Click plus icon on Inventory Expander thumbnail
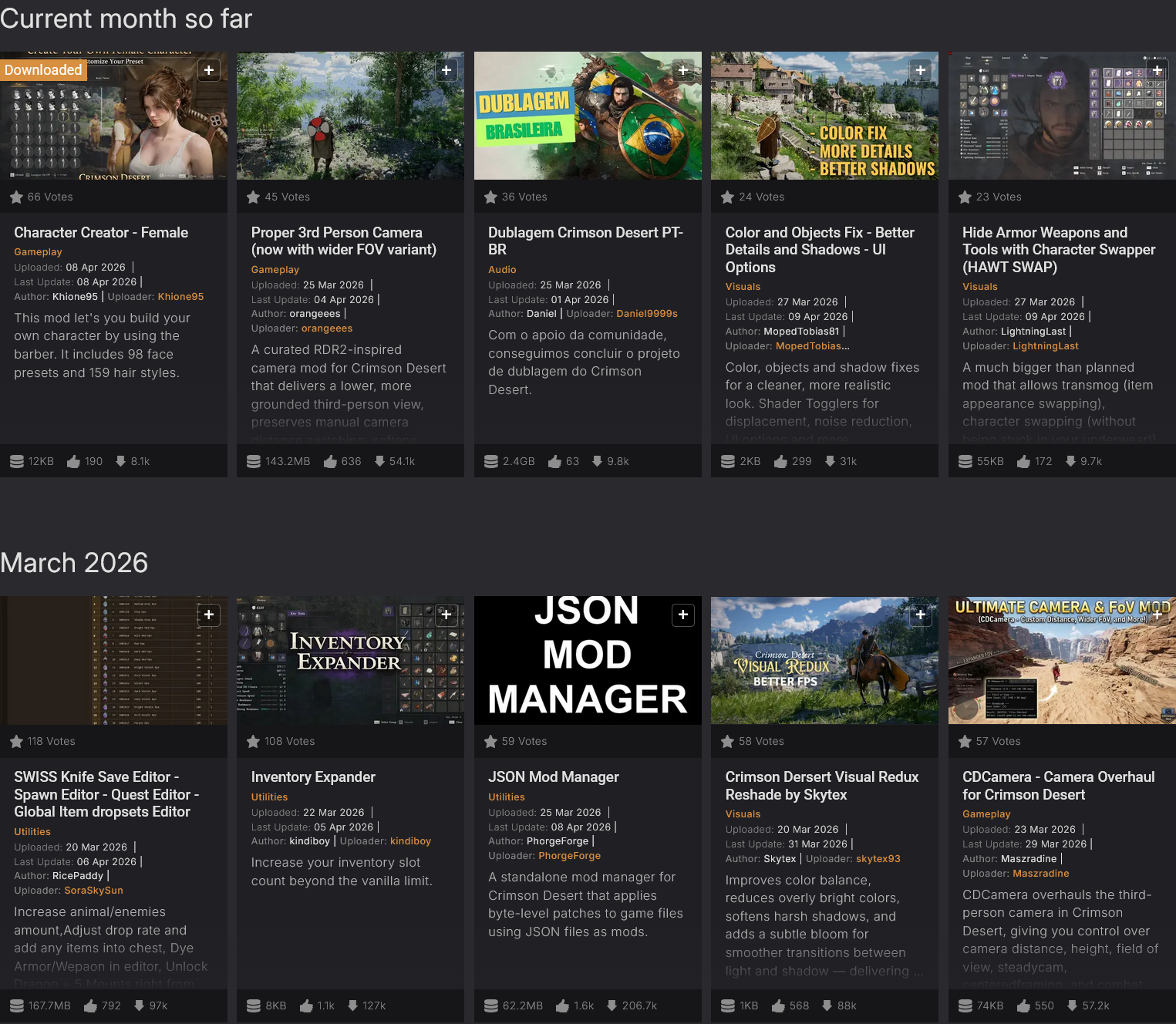Image resolution: width=1176 pixels, height=1024 pixels. (446, 615)
